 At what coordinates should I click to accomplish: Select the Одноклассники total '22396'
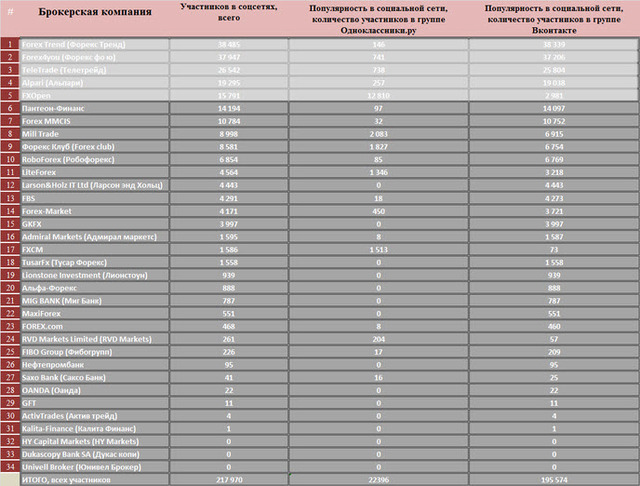378,480
